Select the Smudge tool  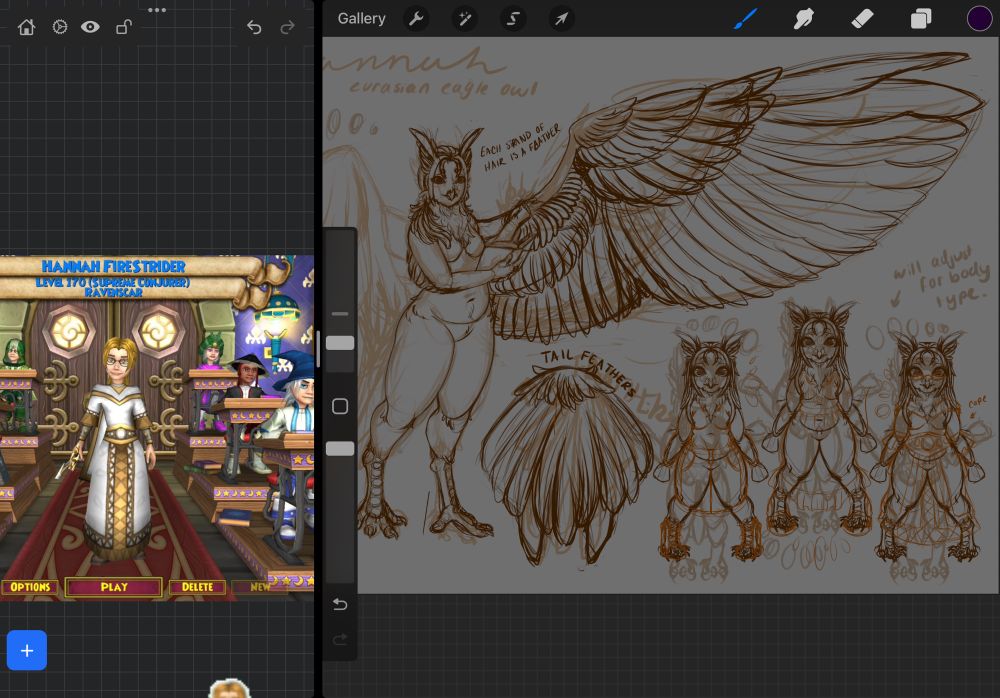tap(804, 19)
